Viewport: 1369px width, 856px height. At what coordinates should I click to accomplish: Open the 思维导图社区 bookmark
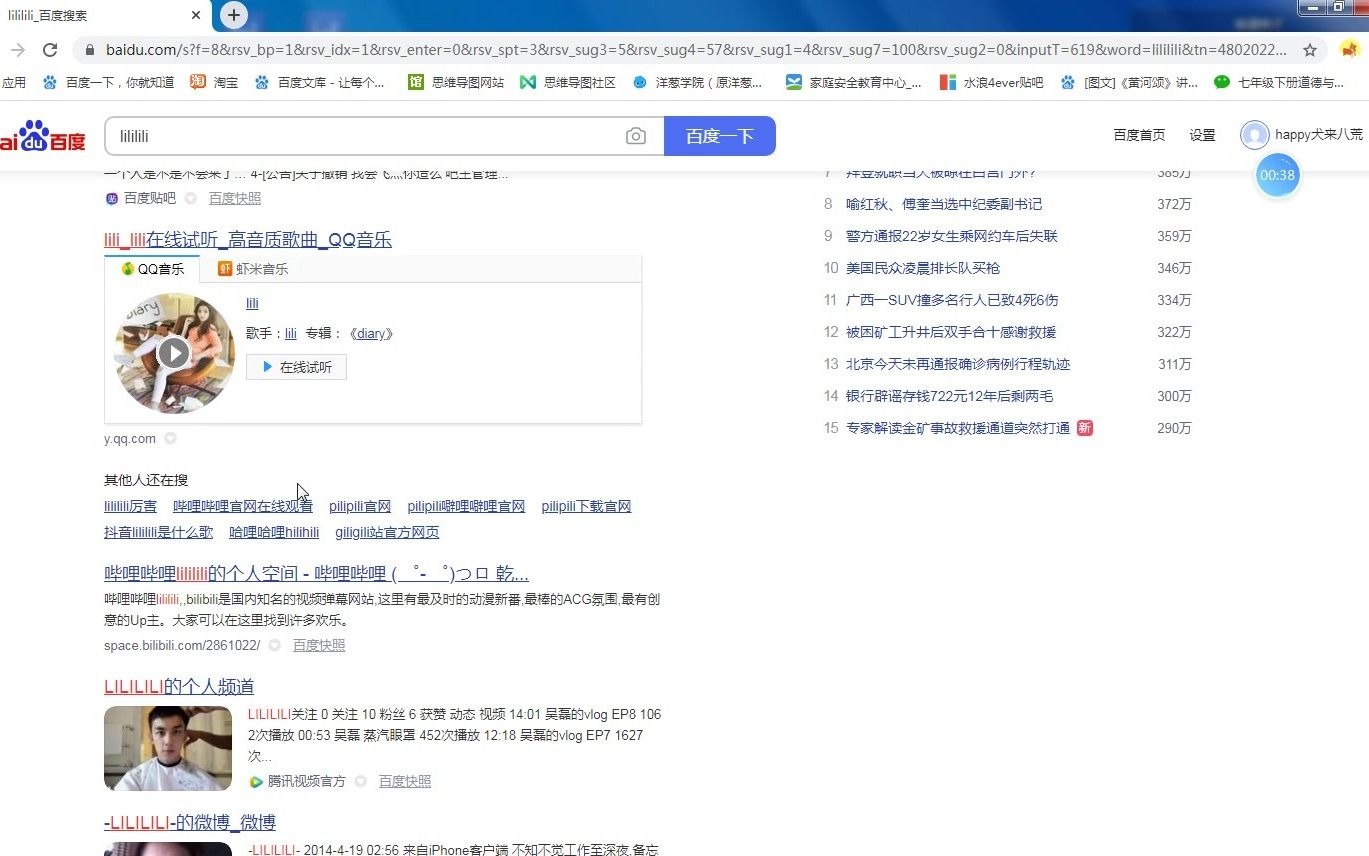tap(568, 82)
